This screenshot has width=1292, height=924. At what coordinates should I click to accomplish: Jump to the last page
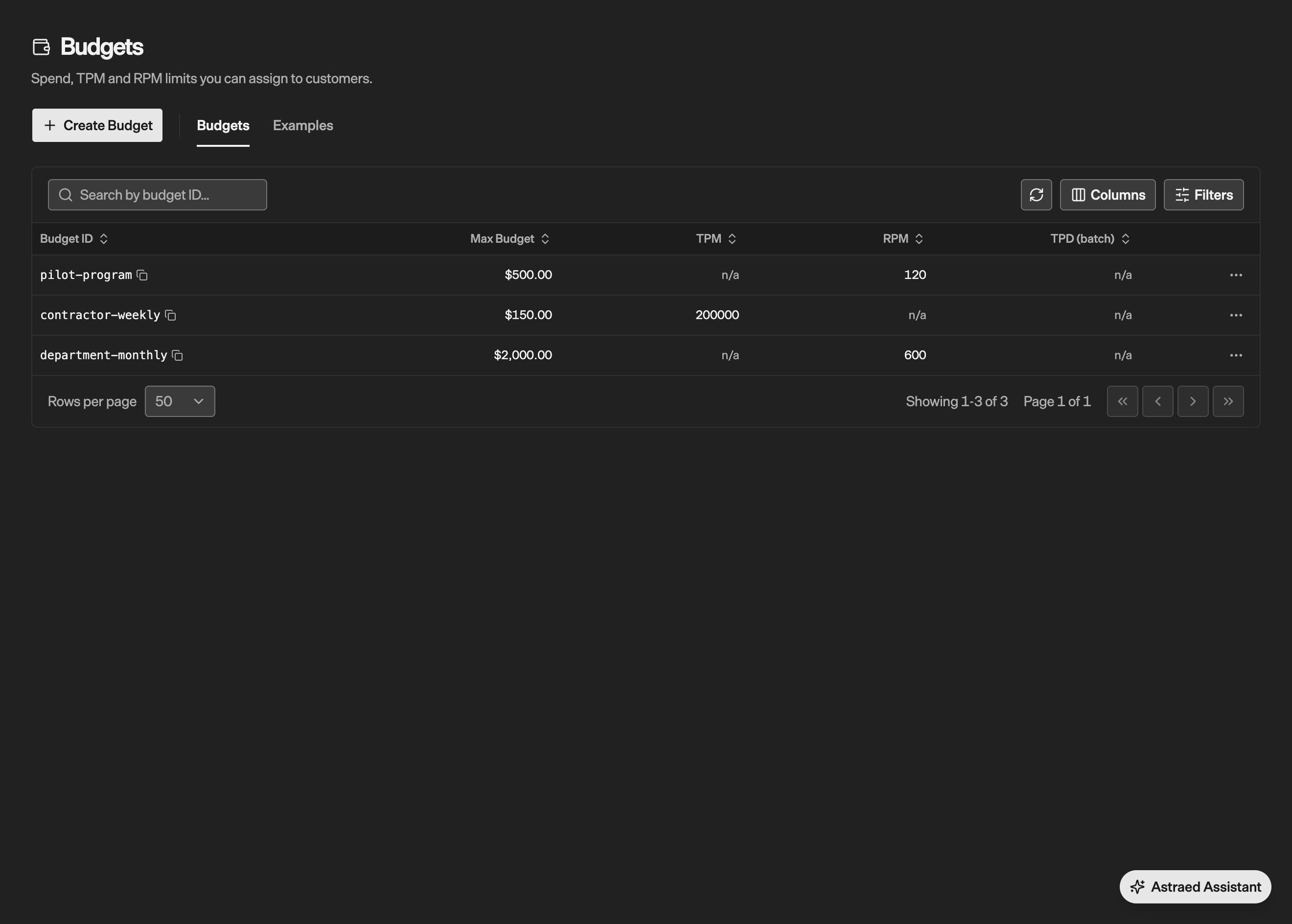tap(1228, 401)
